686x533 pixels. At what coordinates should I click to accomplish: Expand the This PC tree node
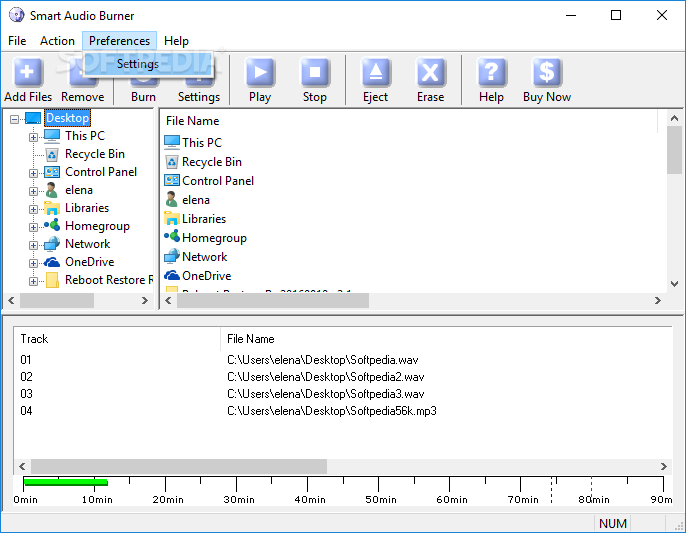click(33, 137)
